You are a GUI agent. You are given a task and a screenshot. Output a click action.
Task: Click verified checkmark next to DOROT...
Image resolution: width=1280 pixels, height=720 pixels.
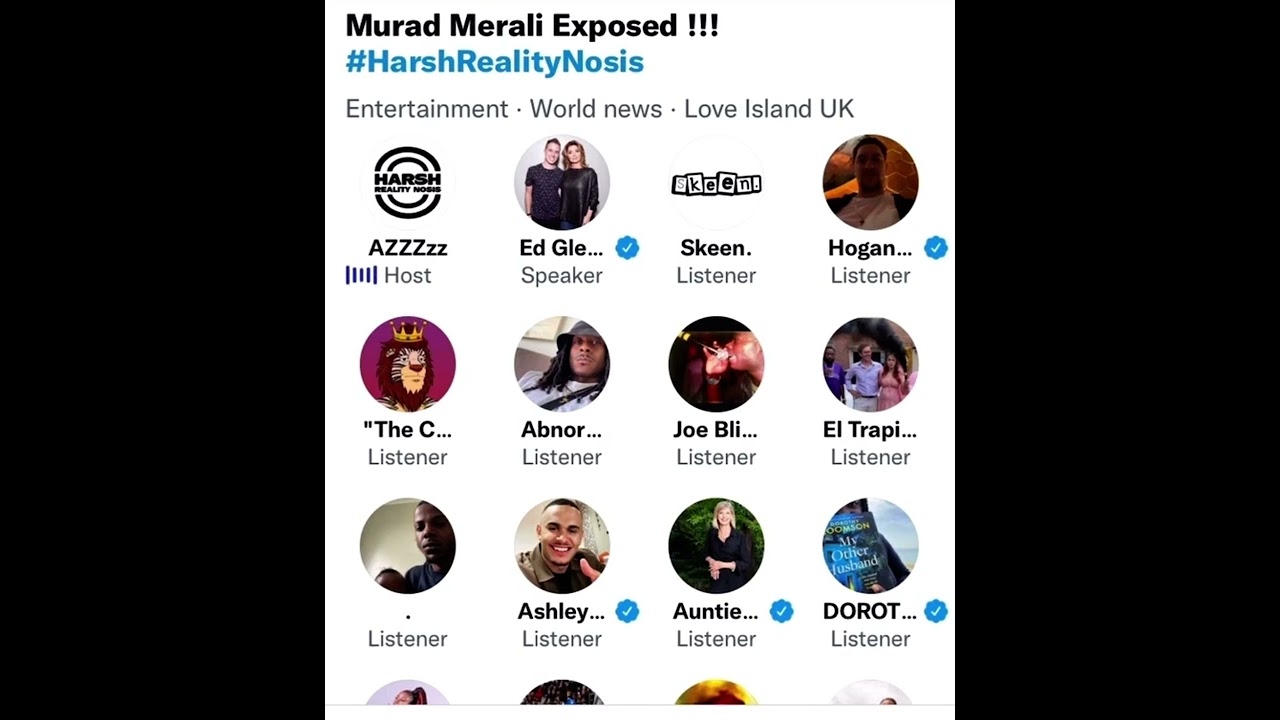click(x=935, y=611)
